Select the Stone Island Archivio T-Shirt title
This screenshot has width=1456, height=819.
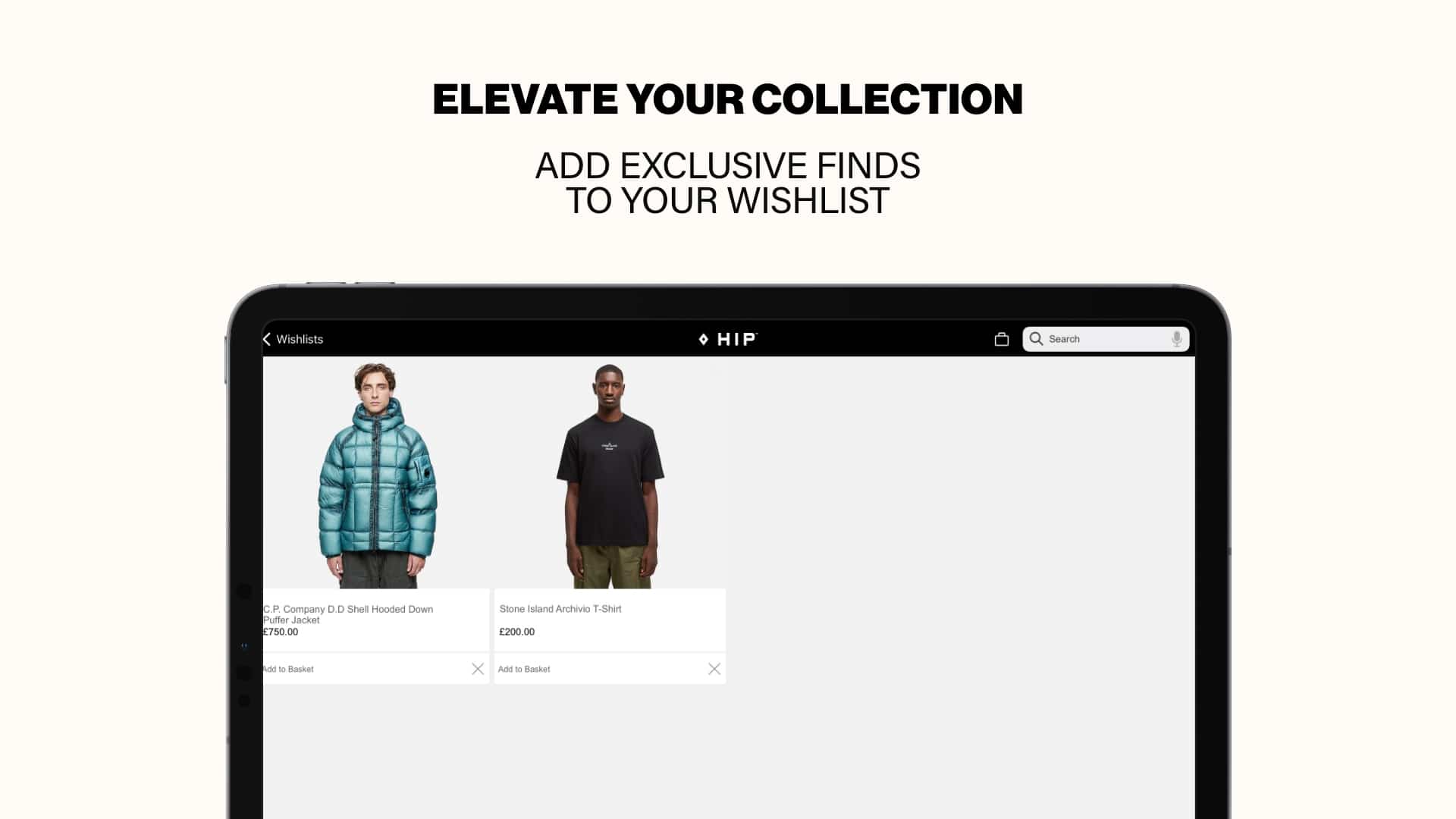[560, 609]
